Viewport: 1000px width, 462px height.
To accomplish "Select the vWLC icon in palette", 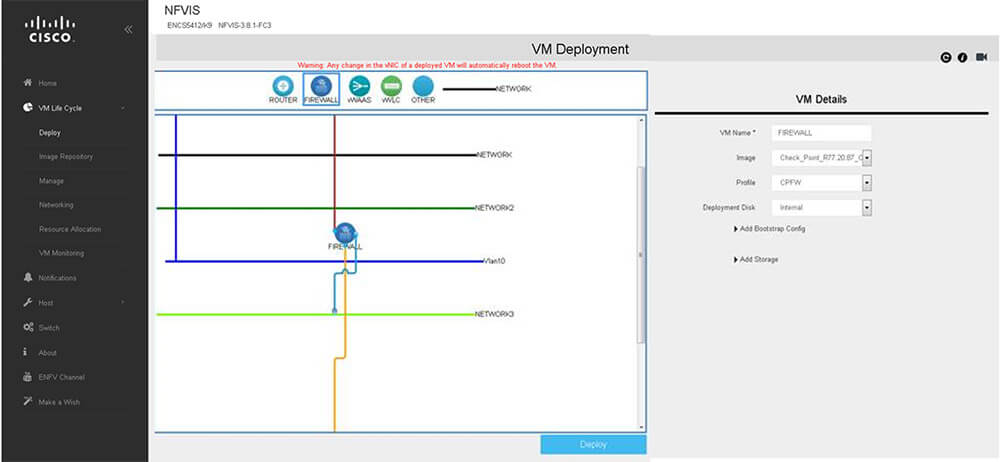I will tap(391, 86).
